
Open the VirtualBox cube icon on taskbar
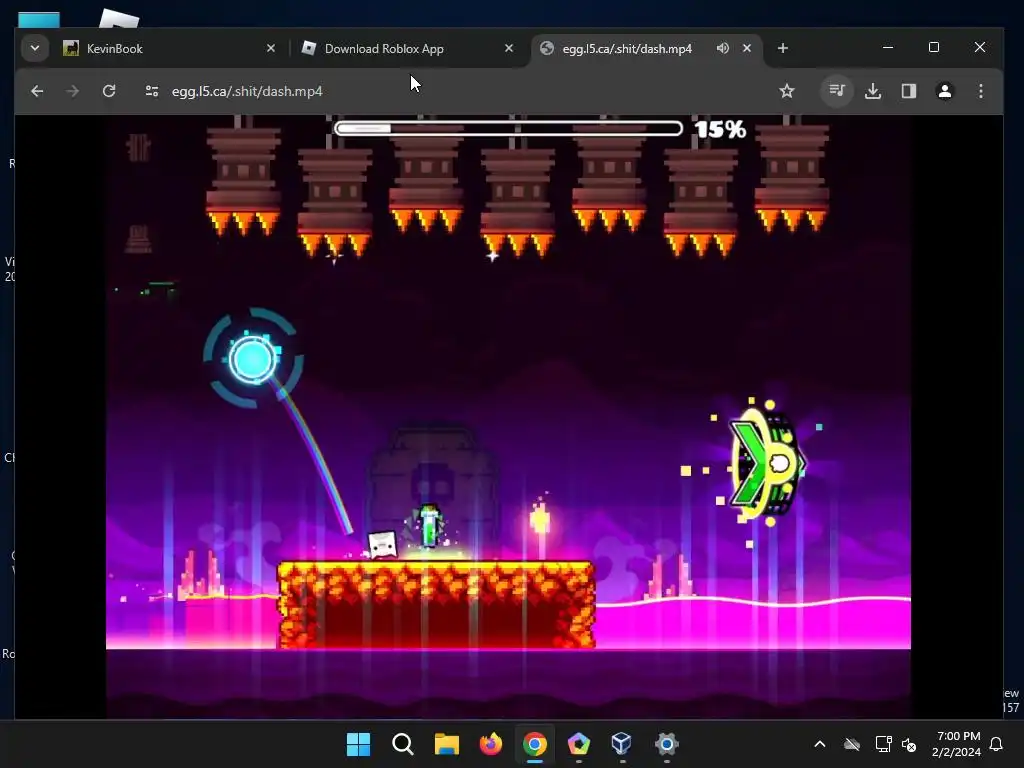tap(622, 744)
